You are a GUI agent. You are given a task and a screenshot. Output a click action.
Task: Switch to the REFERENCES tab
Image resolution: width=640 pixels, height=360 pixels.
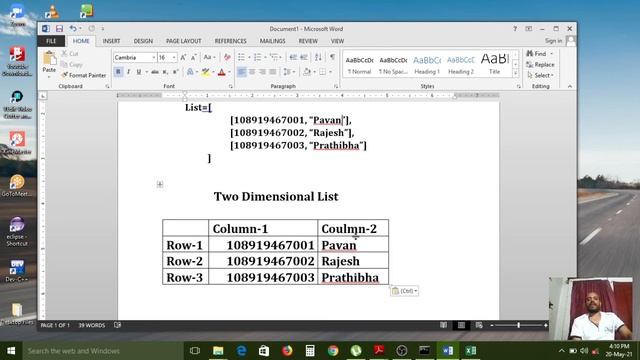coord(231,41)
